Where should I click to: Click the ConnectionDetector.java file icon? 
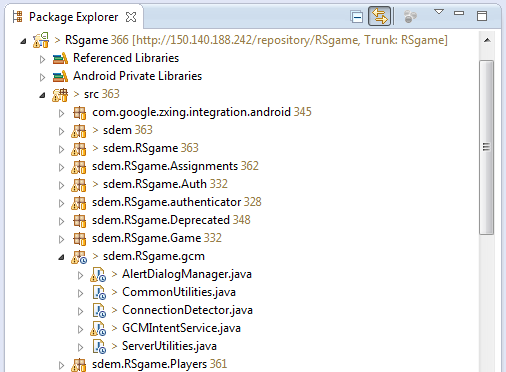(99, 311)
